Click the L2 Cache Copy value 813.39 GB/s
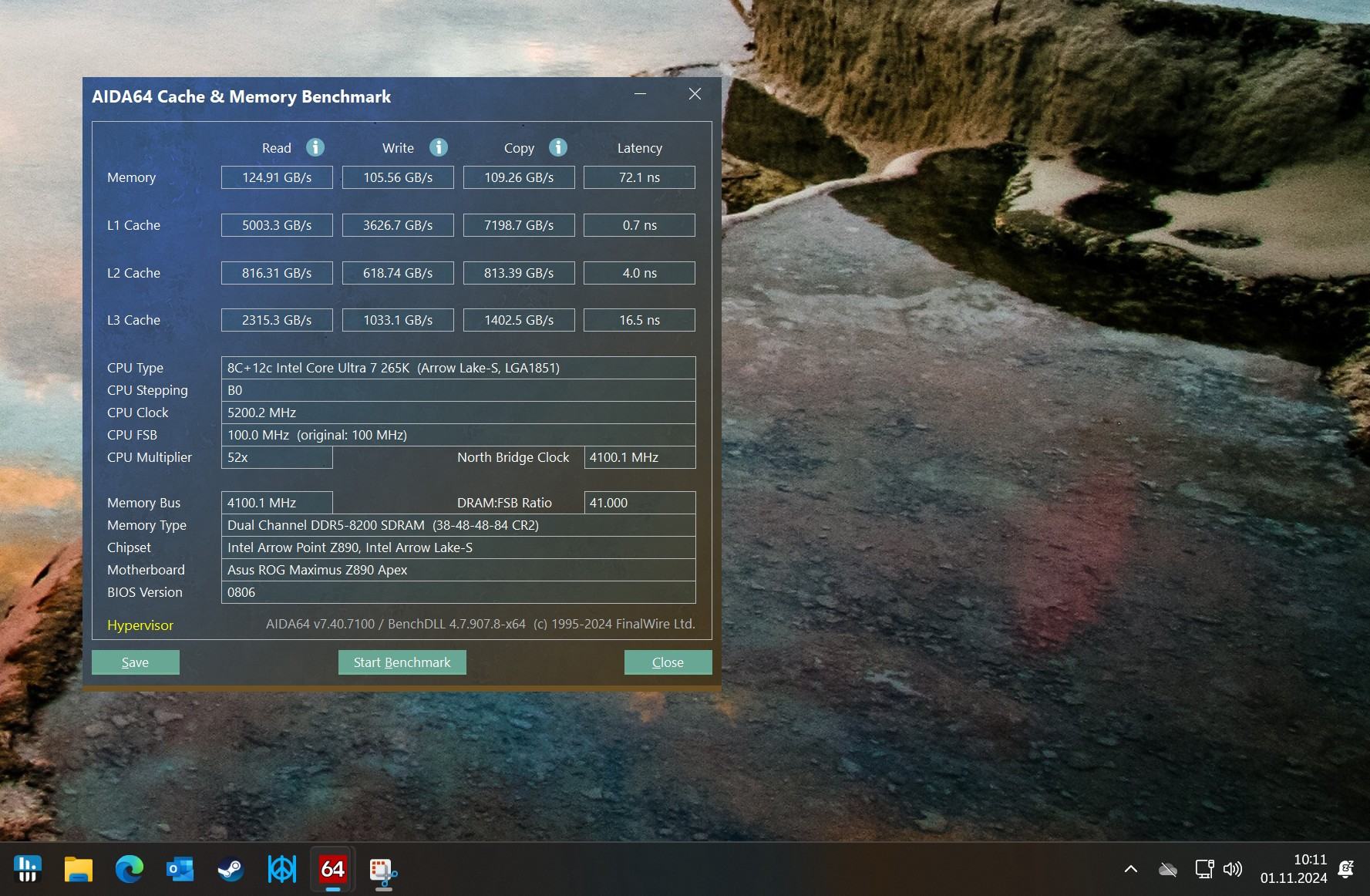The image size is (1370, 896). click(519, 273)
